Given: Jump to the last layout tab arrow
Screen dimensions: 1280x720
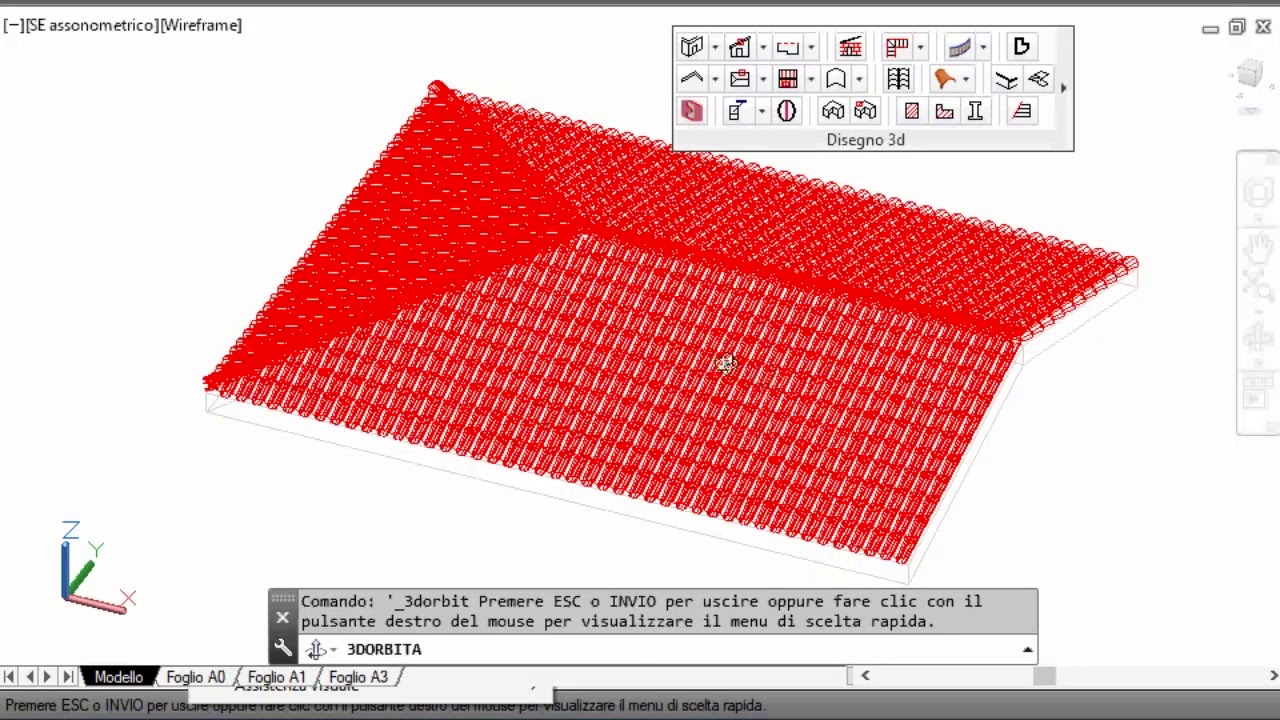Looking at the screenshot, I should (67, 677).
